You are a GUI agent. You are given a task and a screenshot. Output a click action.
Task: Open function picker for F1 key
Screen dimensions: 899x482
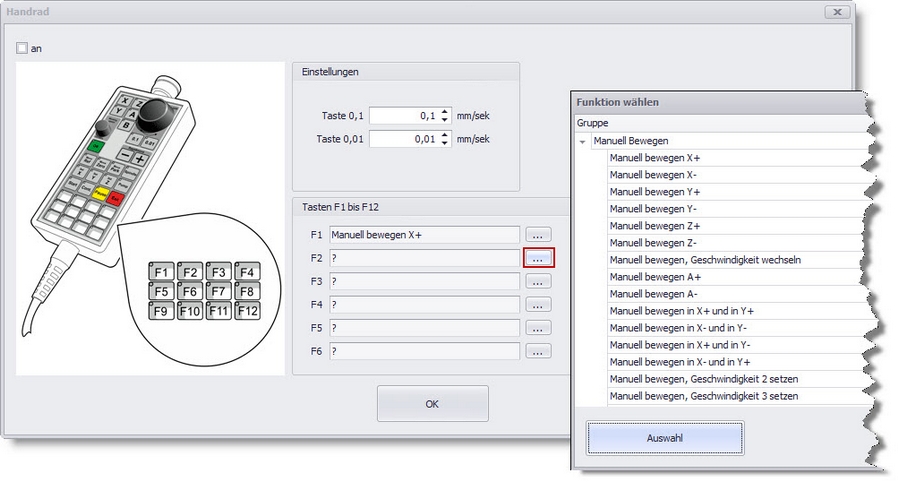[539, 235]
